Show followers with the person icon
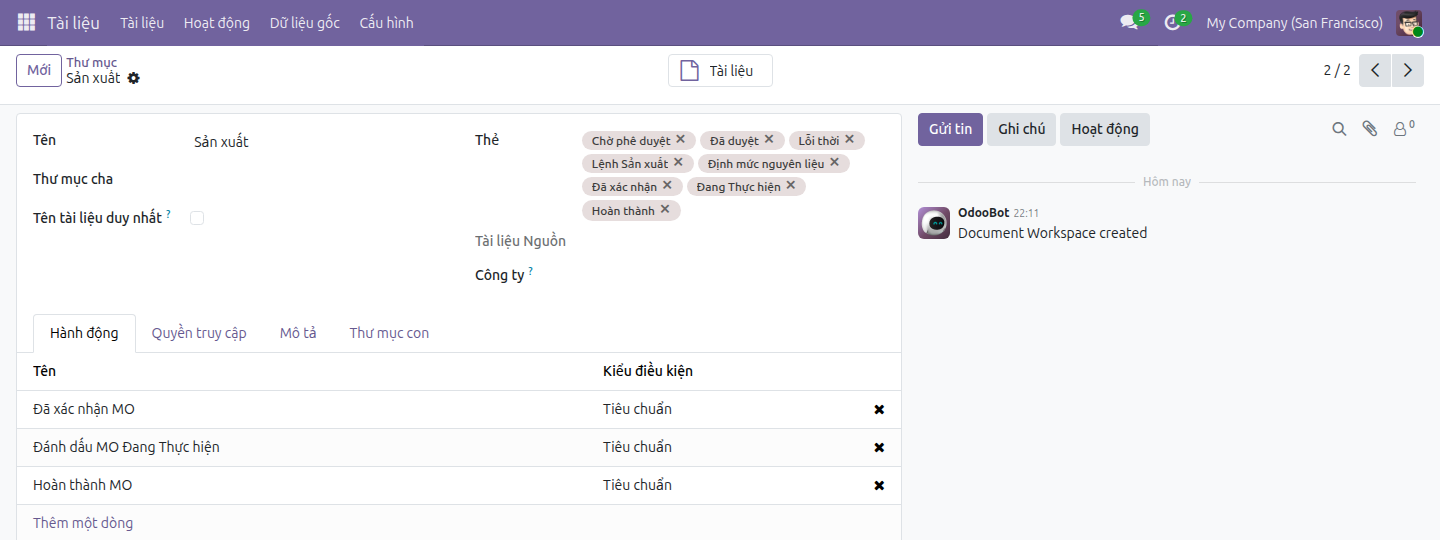 1403,129
